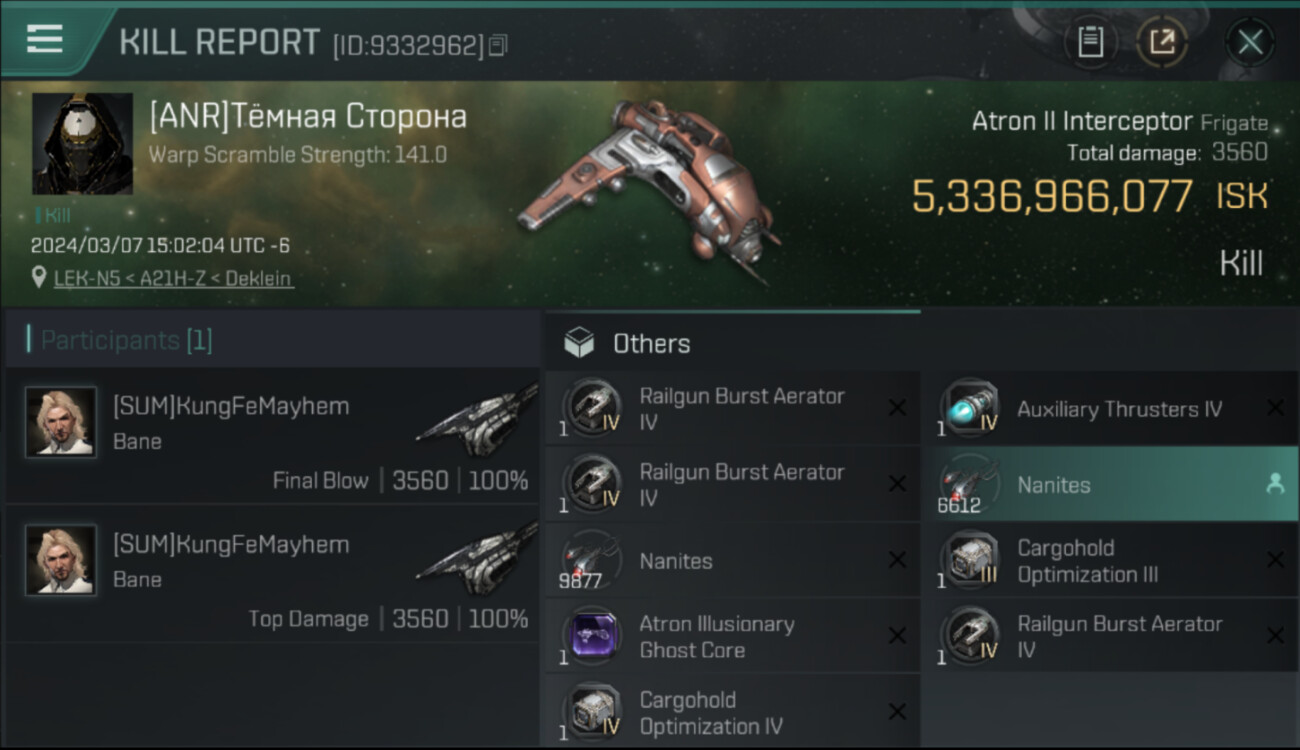Click the person icon on Nanites row
Image resolution: width=1300 pixels, height=750 pixels.
[1274, 484]
